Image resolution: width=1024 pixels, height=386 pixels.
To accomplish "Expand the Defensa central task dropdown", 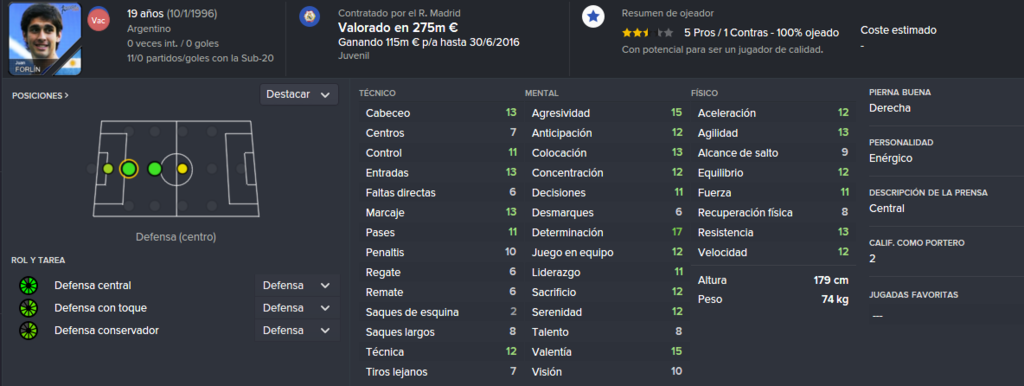I will 297,285.
